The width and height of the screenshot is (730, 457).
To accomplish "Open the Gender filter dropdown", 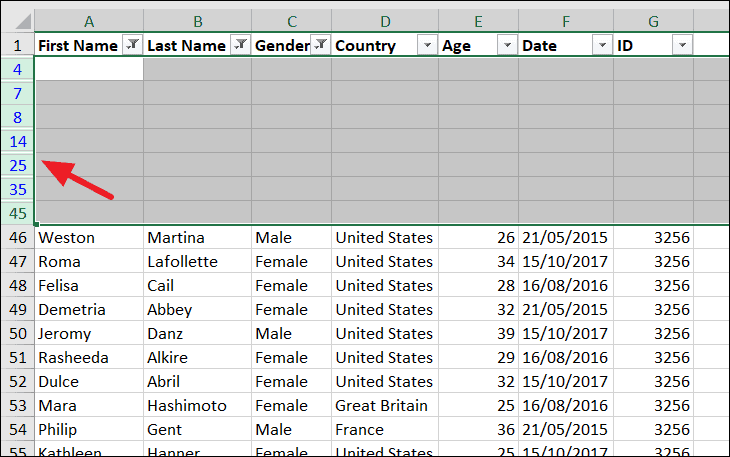I will pyautogui.click(x=320, y=45).
